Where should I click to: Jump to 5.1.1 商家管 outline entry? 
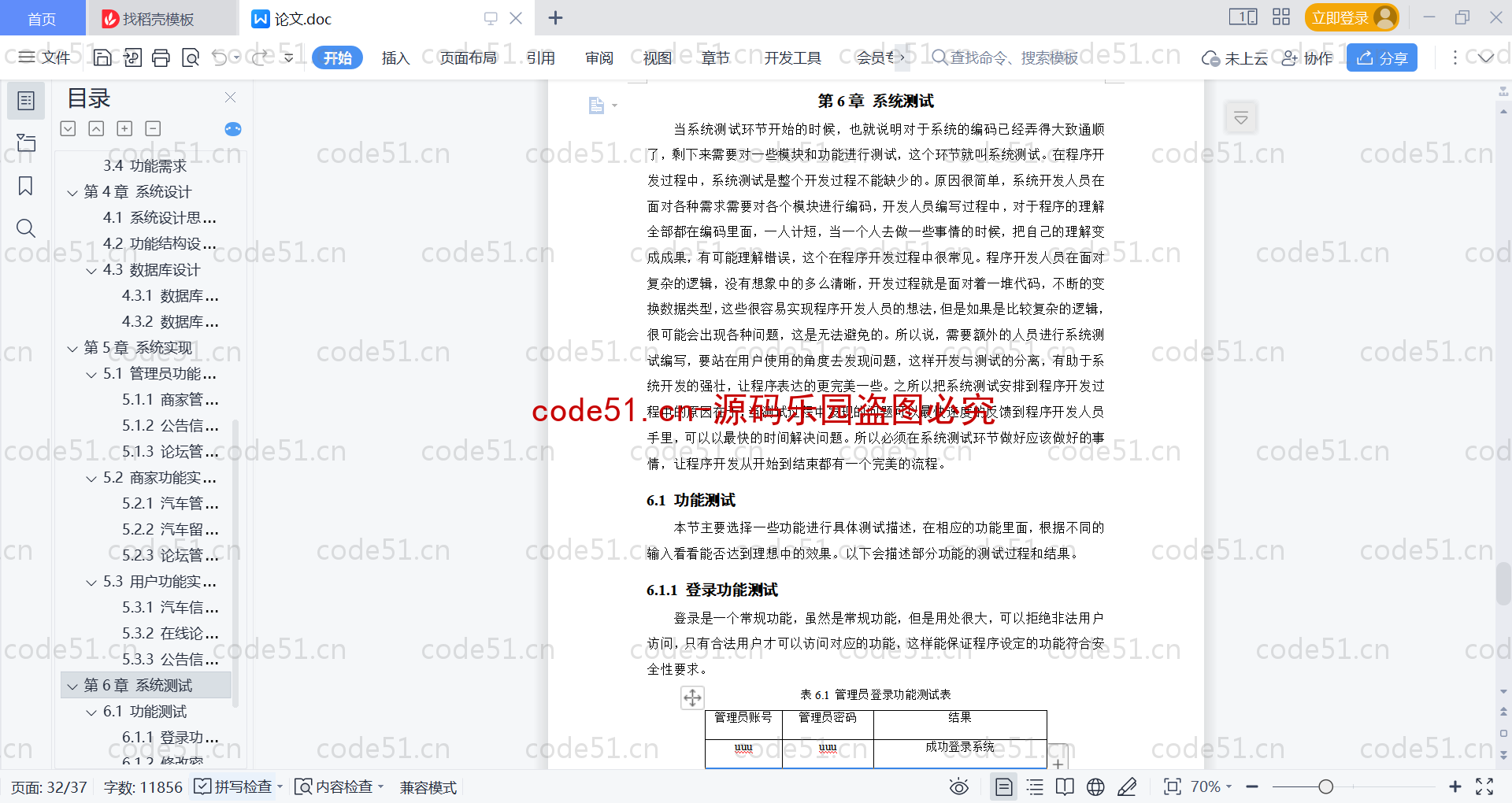click(170, 400)
